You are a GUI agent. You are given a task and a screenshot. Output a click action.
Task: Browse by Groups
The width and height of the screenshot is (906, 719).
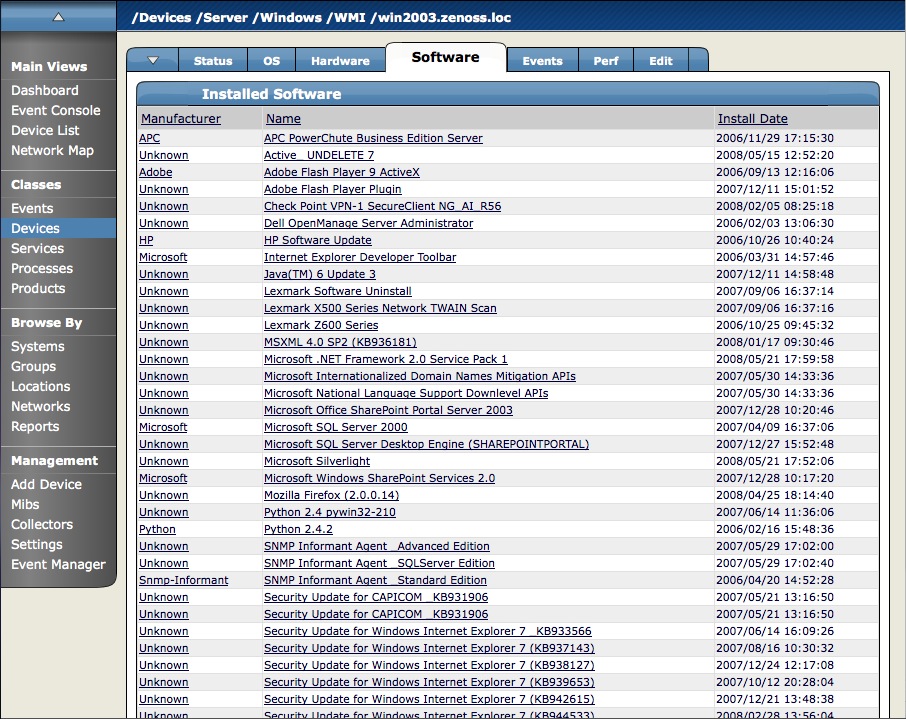pyautogui.click(x=34, y=366)
